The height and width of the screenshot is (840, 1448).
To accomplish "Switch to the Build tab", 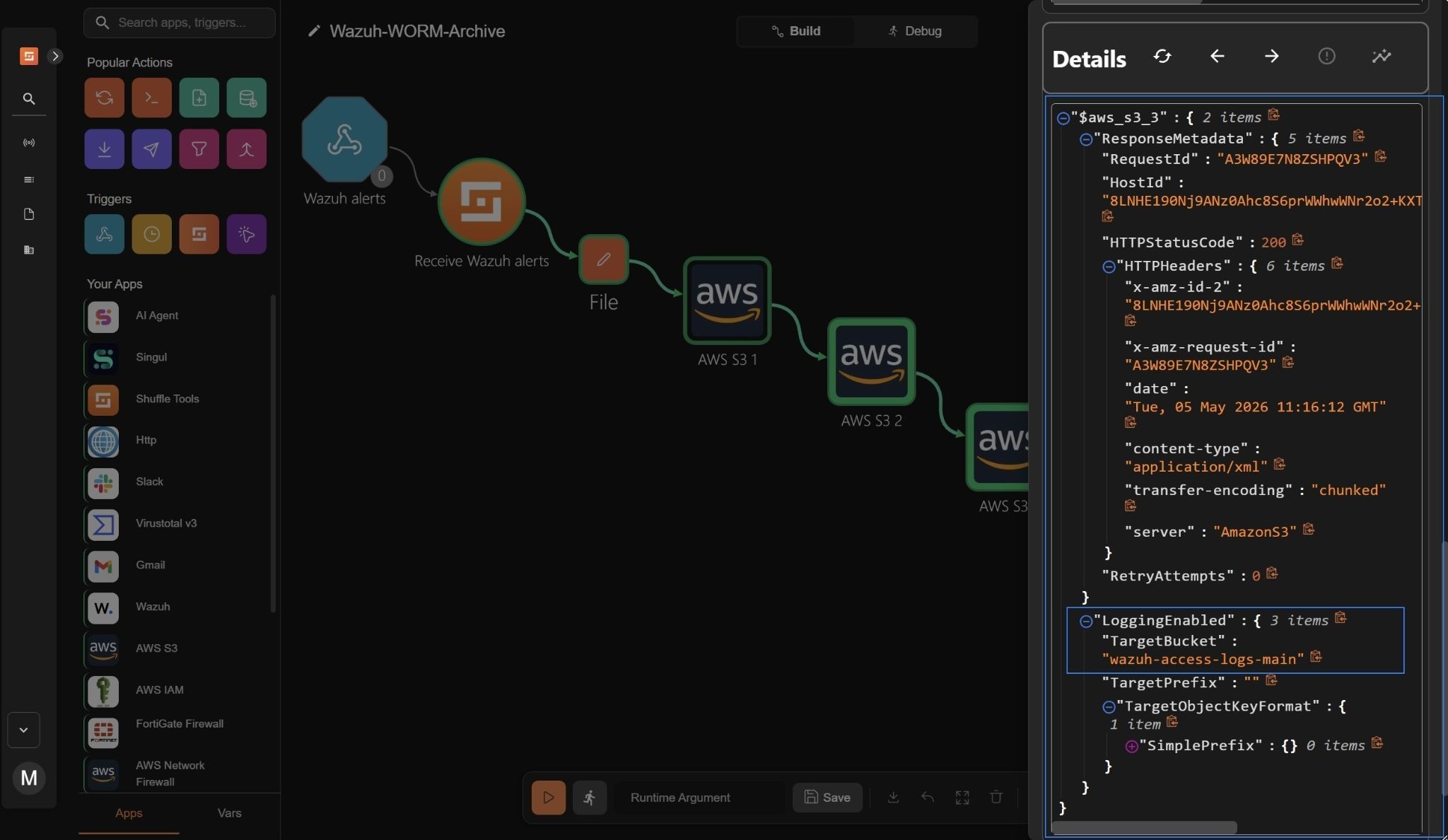I will (795, 31).
